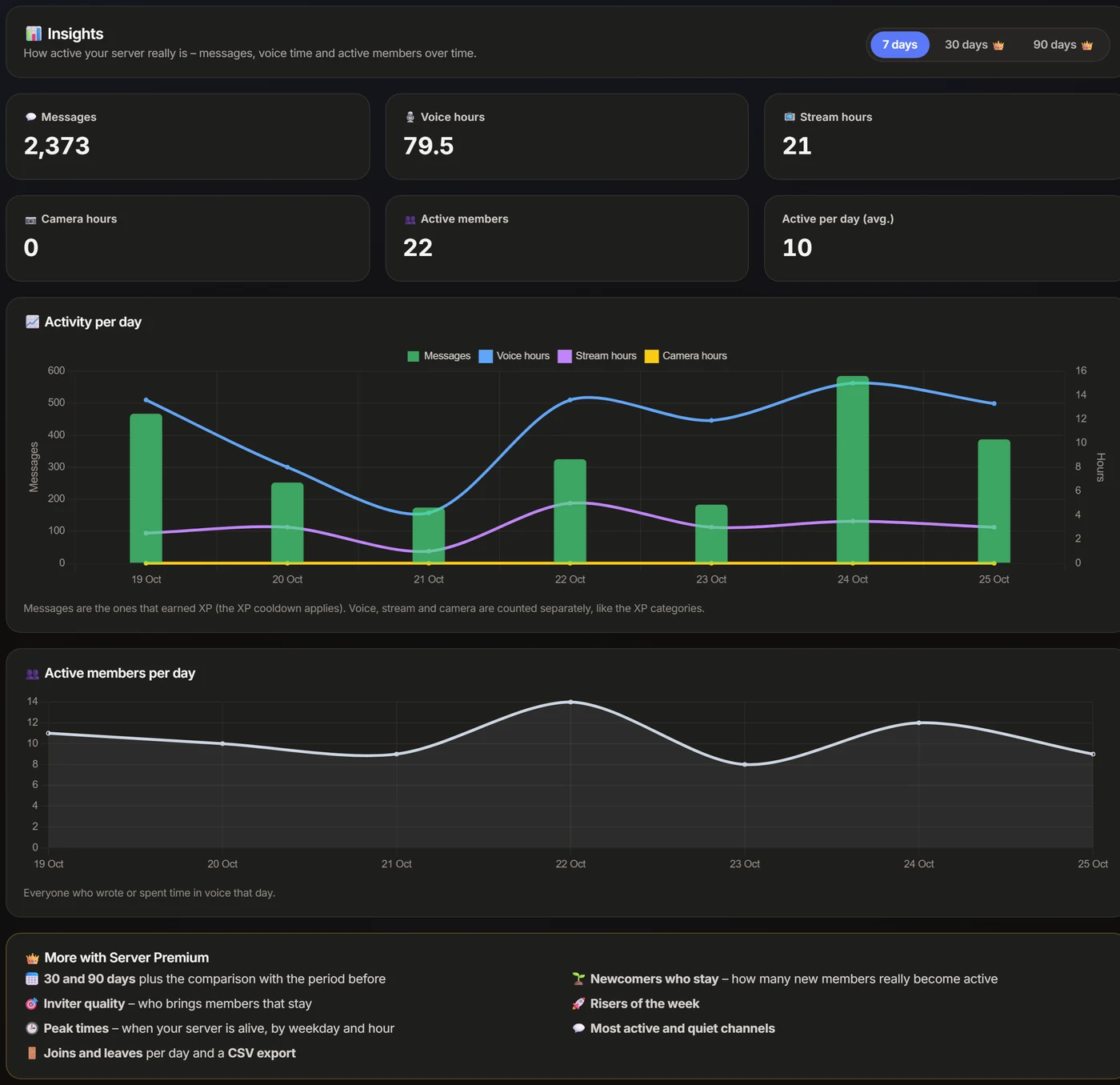Click the 22 Oct peak point in Active members chart
1120x1085 pixels.
pyautogui.click(x=570, y=702)
